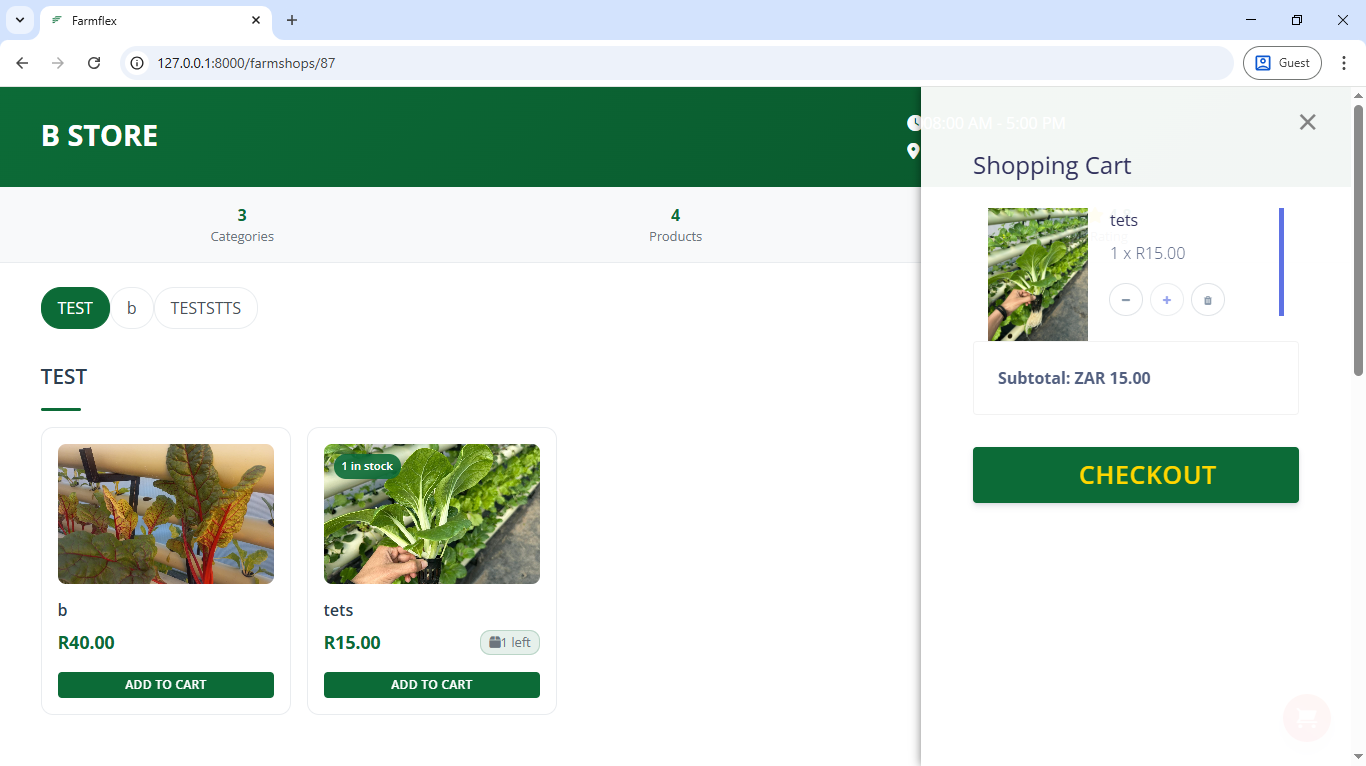View site information icon in address bar
Viewport: 1366px width, 766px height.
point(139,63)
